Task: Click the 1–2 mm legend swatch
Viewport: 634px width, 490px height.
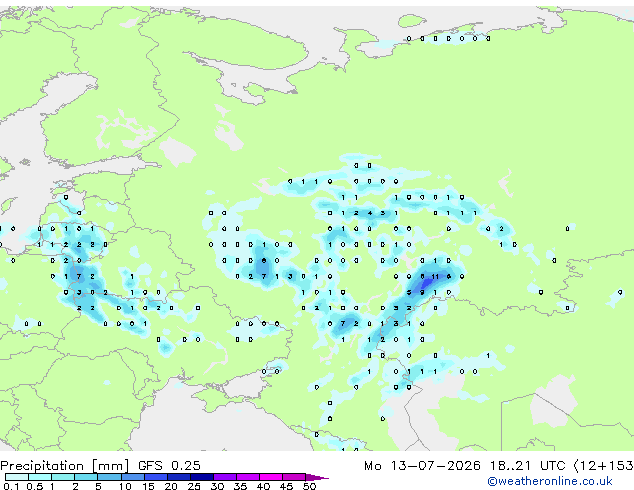Action: click(x=63, y=477)
